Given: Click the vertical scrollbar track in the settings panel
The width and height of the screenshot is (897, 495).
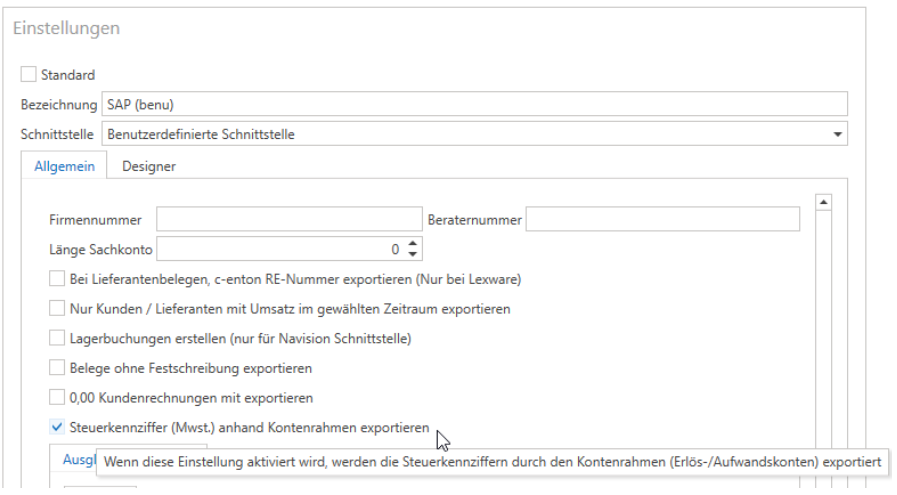Looking at the screenshot, I should [825, 330].
